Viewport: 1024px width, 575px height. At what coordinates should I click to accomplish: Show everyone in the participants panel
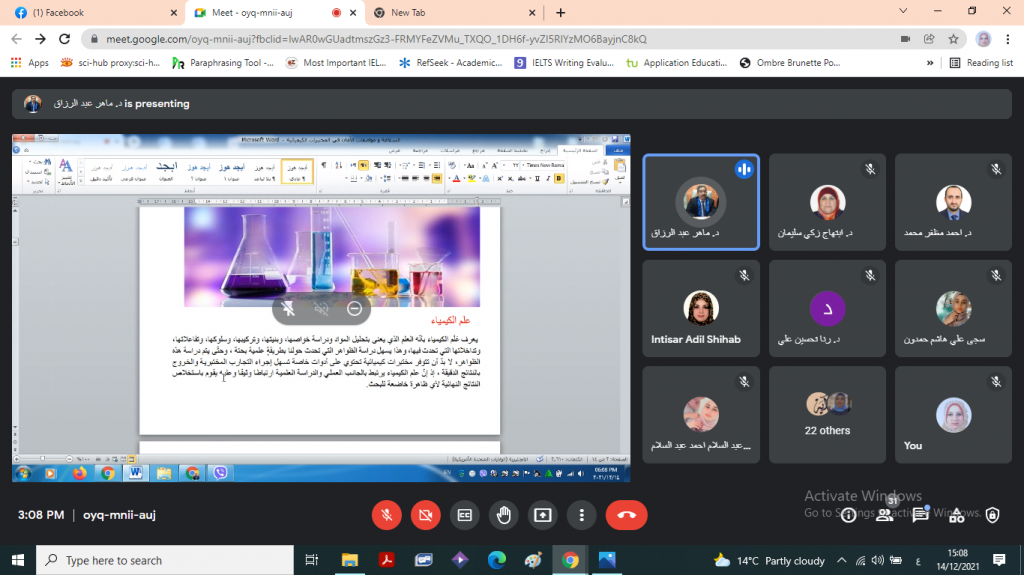pos(884,515)
